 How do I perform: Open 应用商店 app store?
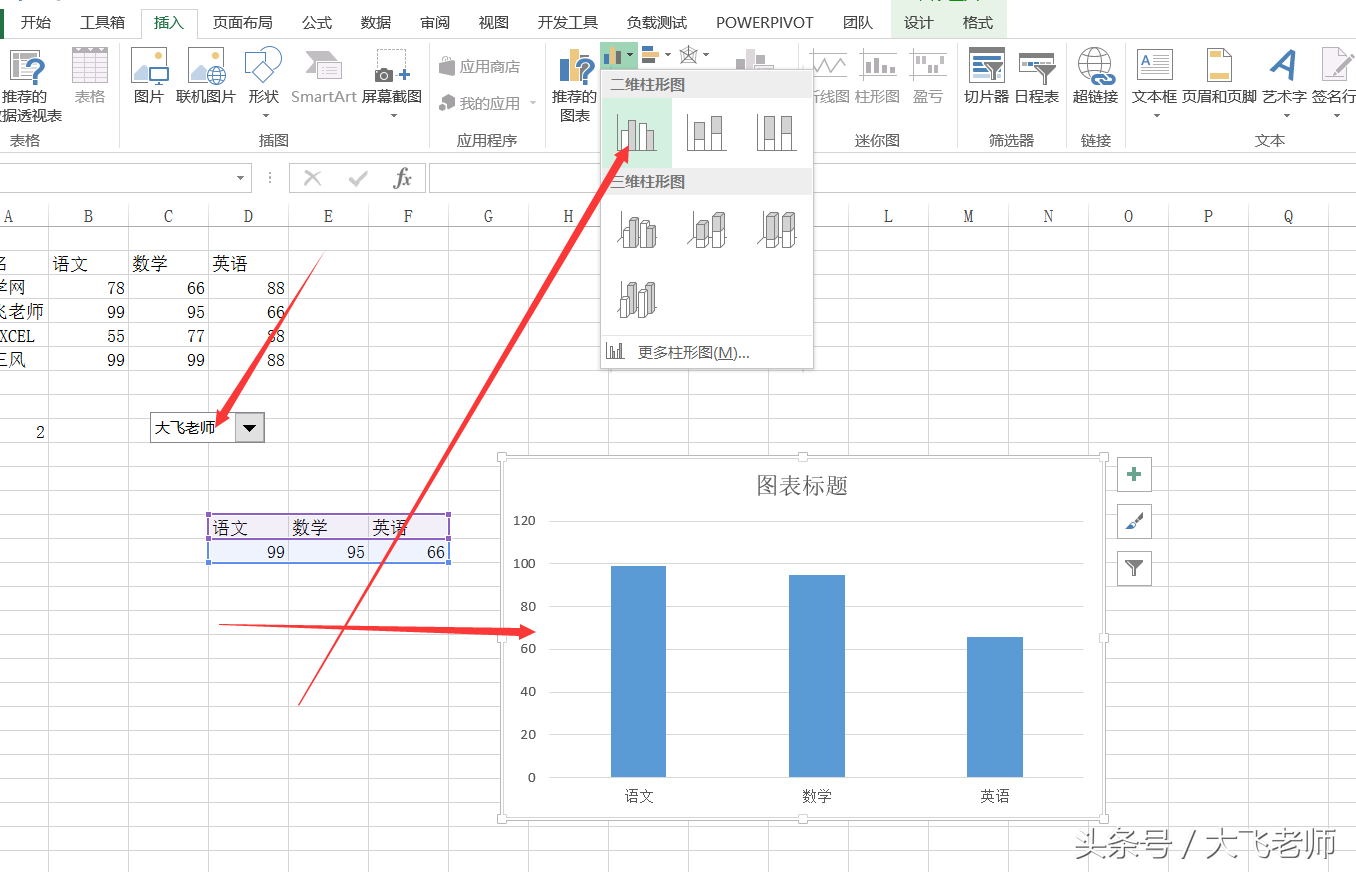coord(479,67)
